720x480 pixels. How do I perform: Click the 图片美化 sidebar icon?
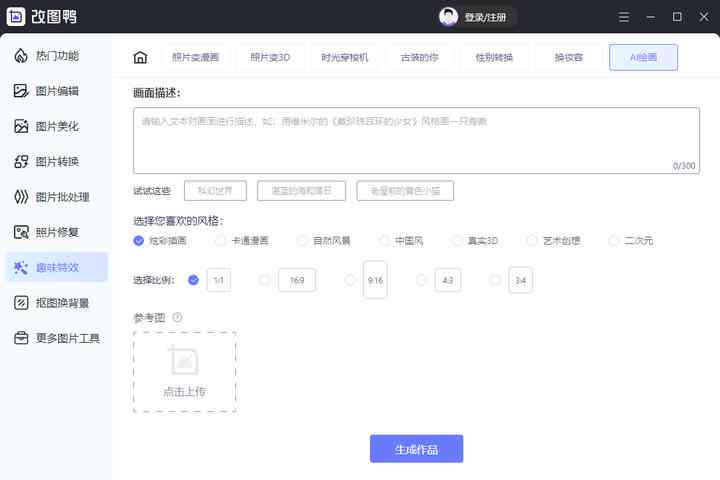[21, 126]
